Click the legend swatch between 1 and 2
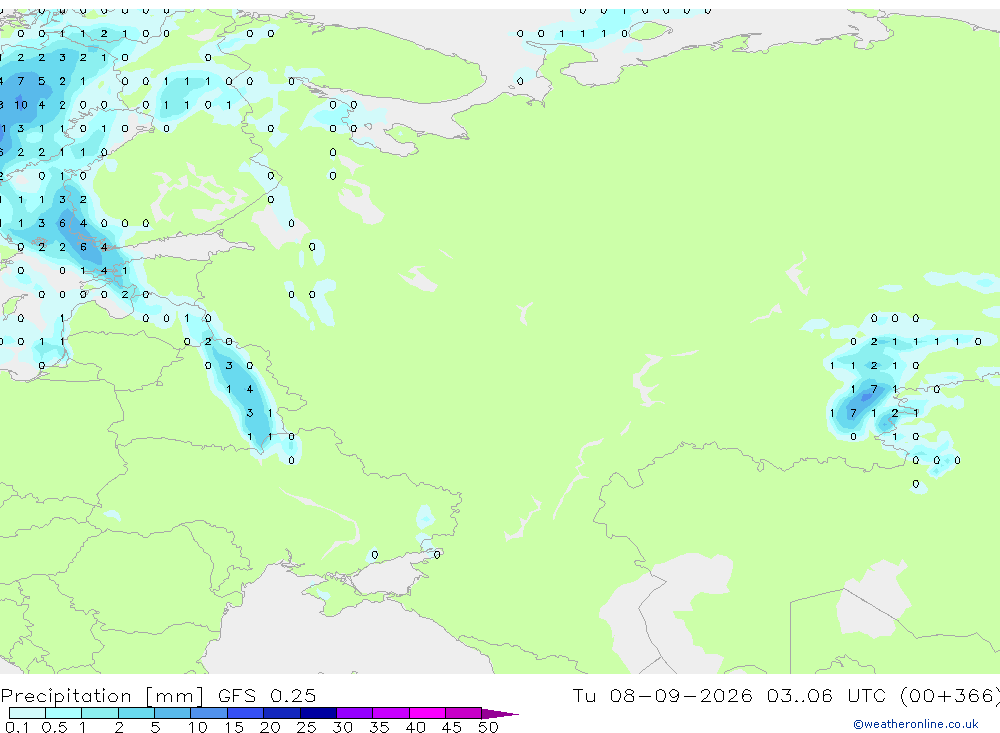The height and width of the screenshot is (733, 1000). 99,713
